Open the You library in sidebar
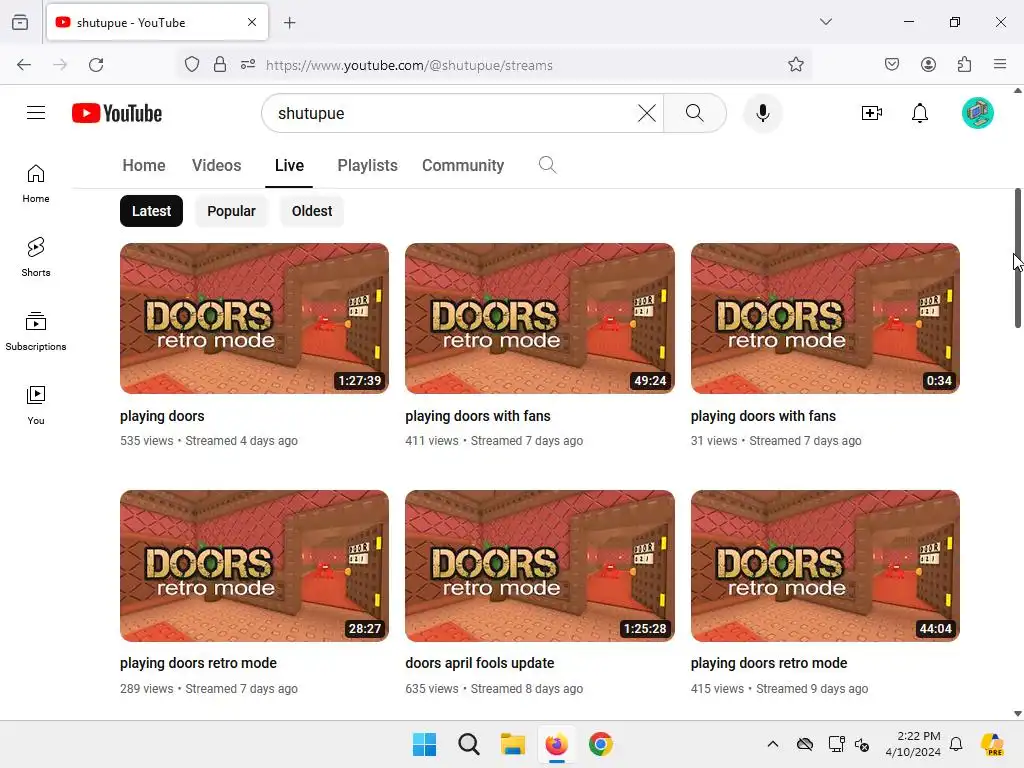The height and width of the screenshot is (768, 1024). click(x=36, y=406)
